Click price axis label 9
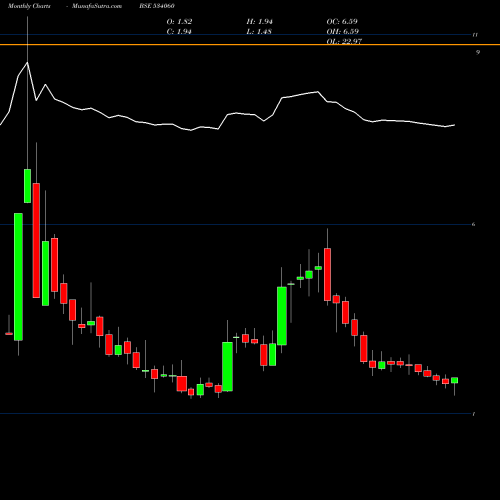The image size is (500, 500). pyautogui.click(x=478, y=52)
